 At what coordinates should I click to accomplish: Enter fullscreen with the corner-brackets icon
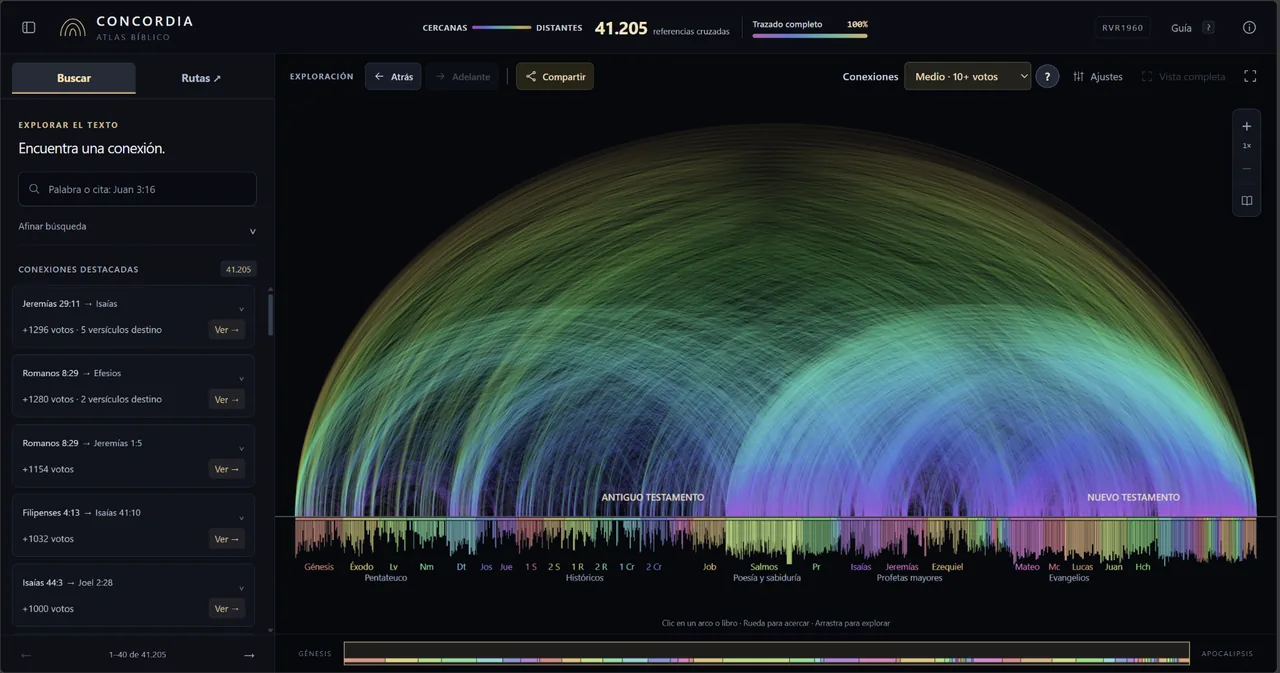pos(1250,76)
